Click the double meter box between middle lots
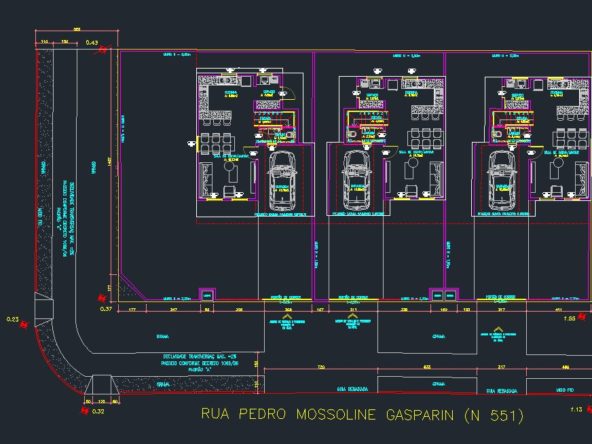The width and height of the screenshot is (592, 444). (x=444, y=294)
